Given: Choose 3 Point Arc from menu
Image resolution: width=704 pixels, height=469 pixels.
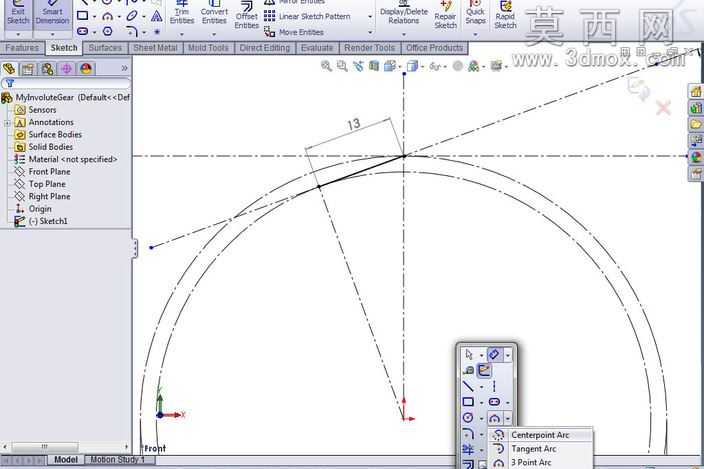Looking at the screenshot, I should tap(541, 462).
